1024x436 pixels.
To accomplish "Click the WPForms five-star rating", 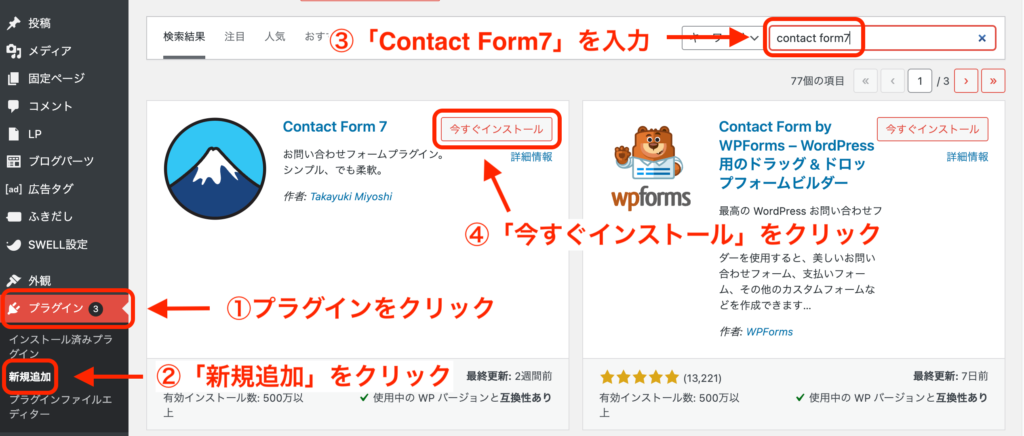I will pos(640,377).
